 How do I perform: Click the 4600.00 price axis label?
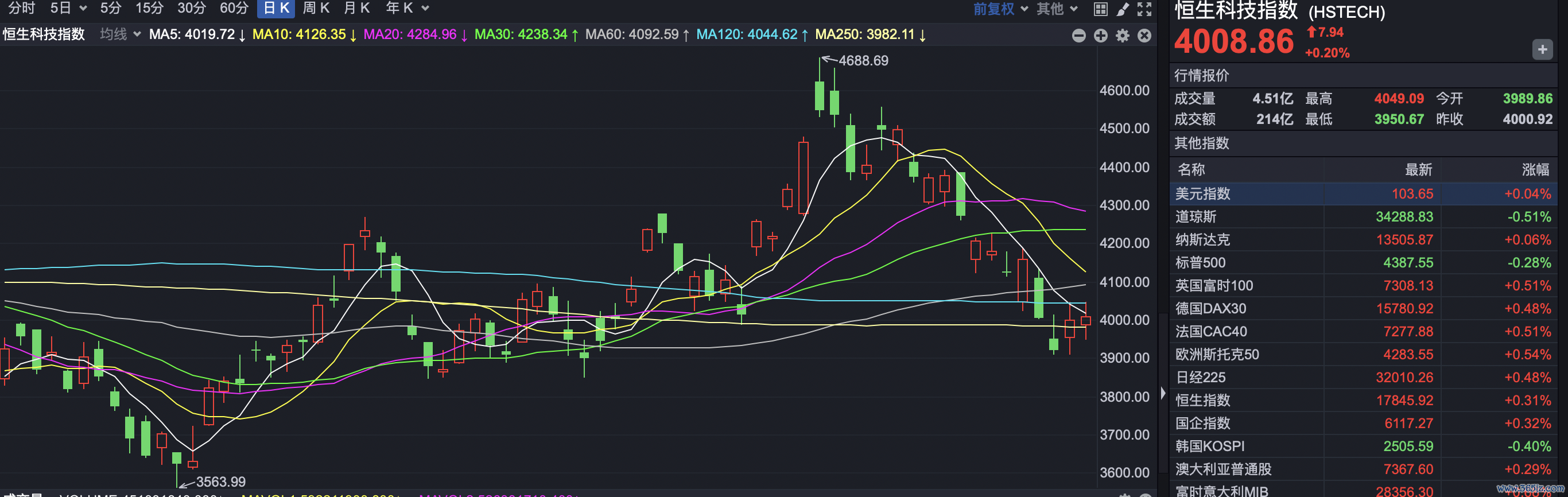[1124, 91]
